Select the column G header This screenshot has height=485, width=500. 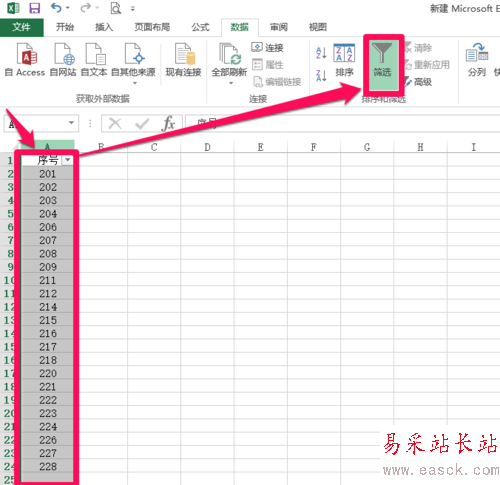tap(367, 147)
